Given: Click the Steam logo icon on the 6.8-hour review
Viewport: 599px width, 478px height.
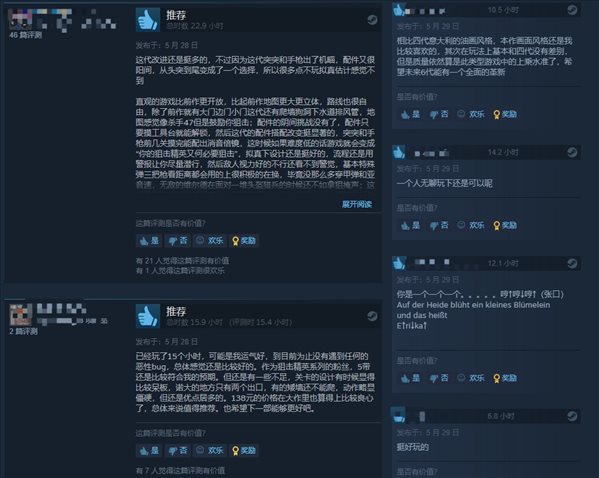Looking at the screenshot, I should click(x=572, y=416).
